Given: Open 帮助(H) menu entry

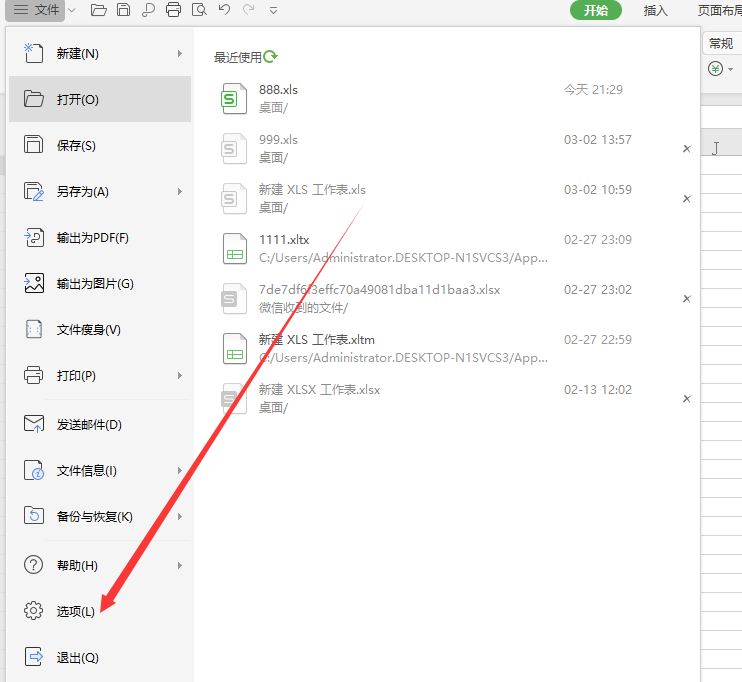Looking at the screenshot, I should [100, 565].
